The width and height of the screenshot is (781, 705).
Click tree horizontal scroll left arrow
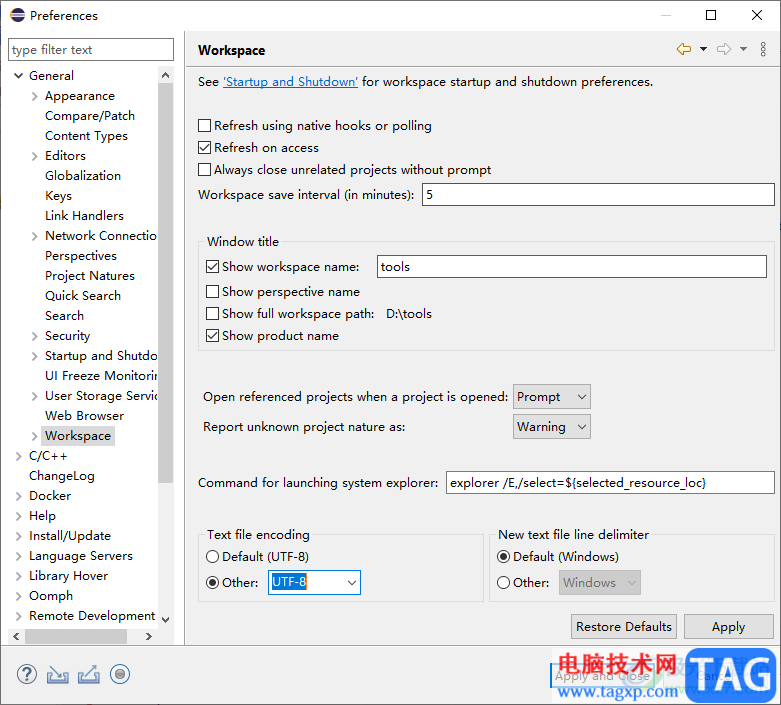click(16, 636)
